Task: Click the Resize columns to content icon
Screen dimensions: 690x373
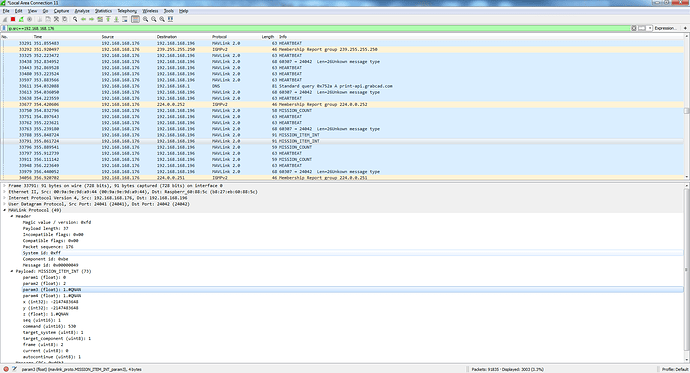Action: pyautogui.click(x=170, y=19)
